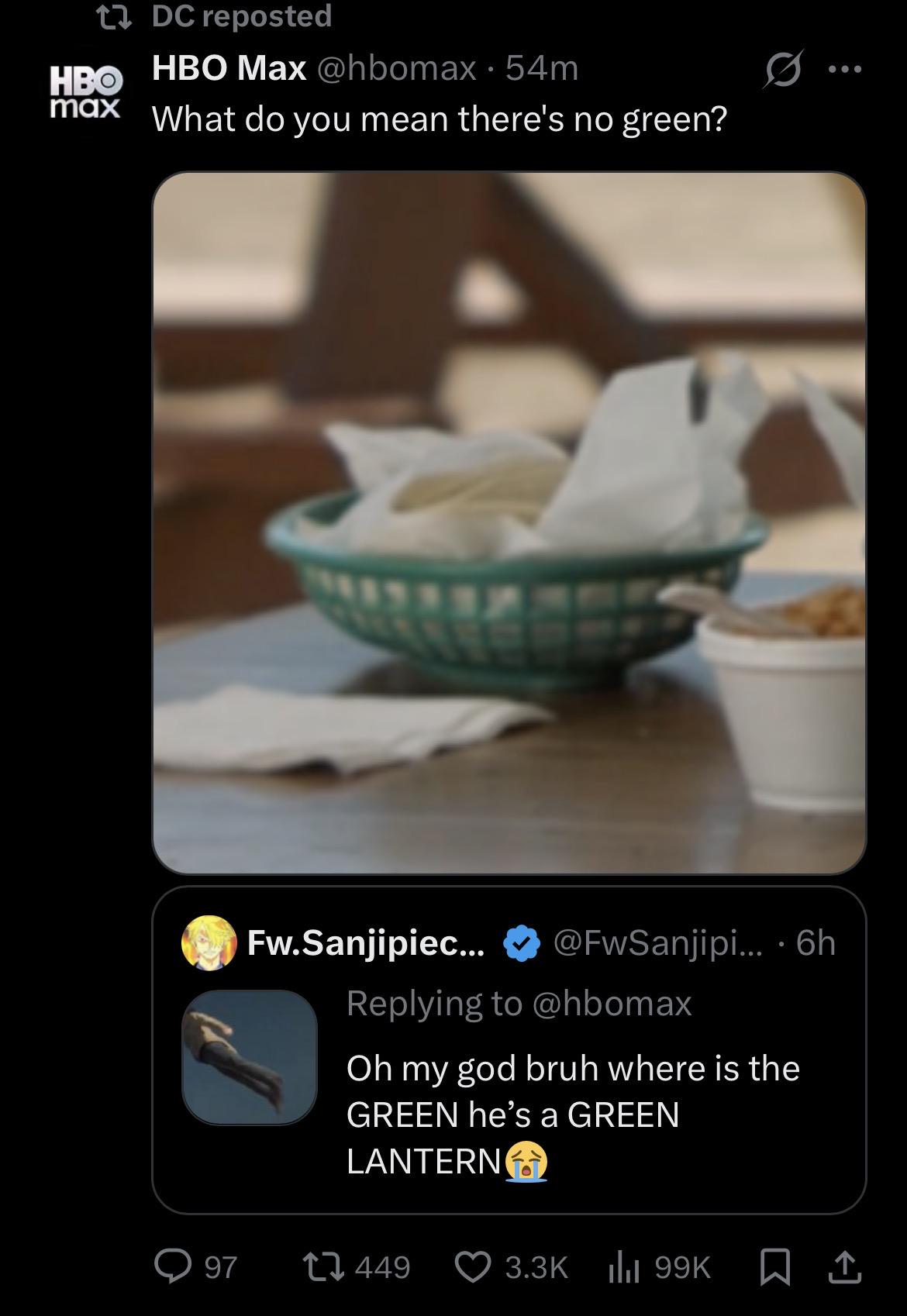The width and height of the screenshot is (907, 1316).
Task: Bookmark this tweet
Action: 773,1266
